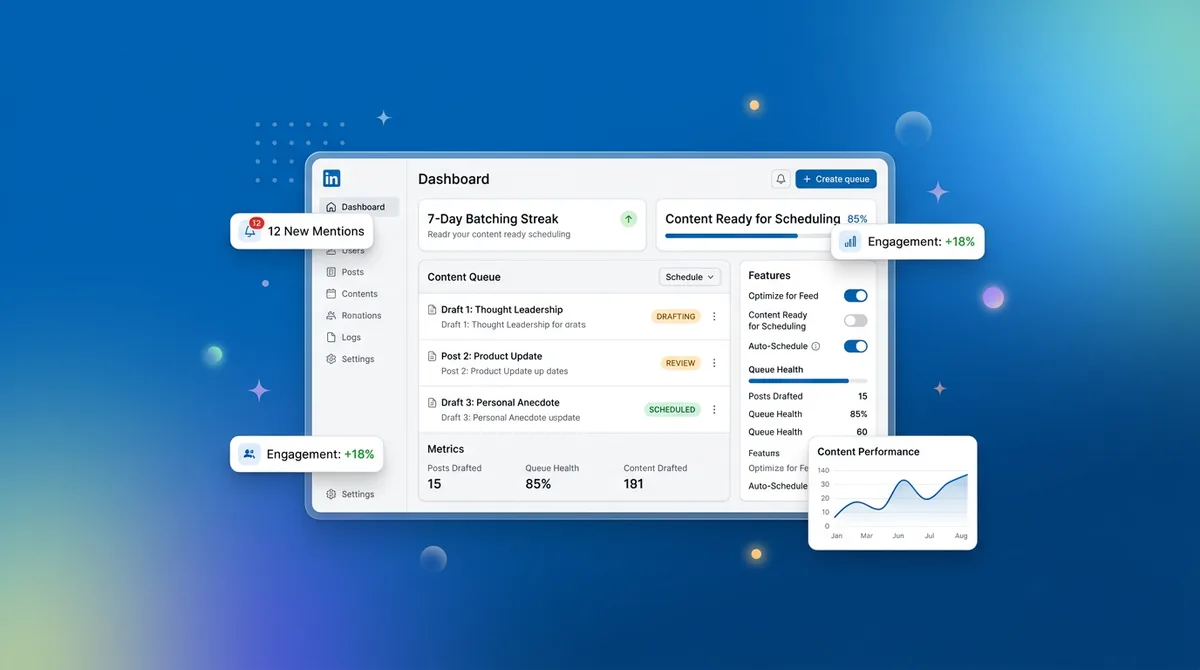Disable the Auto-Schedule switch
Viewport: 1200px width, 670px height.
click(x=855, y=347)
